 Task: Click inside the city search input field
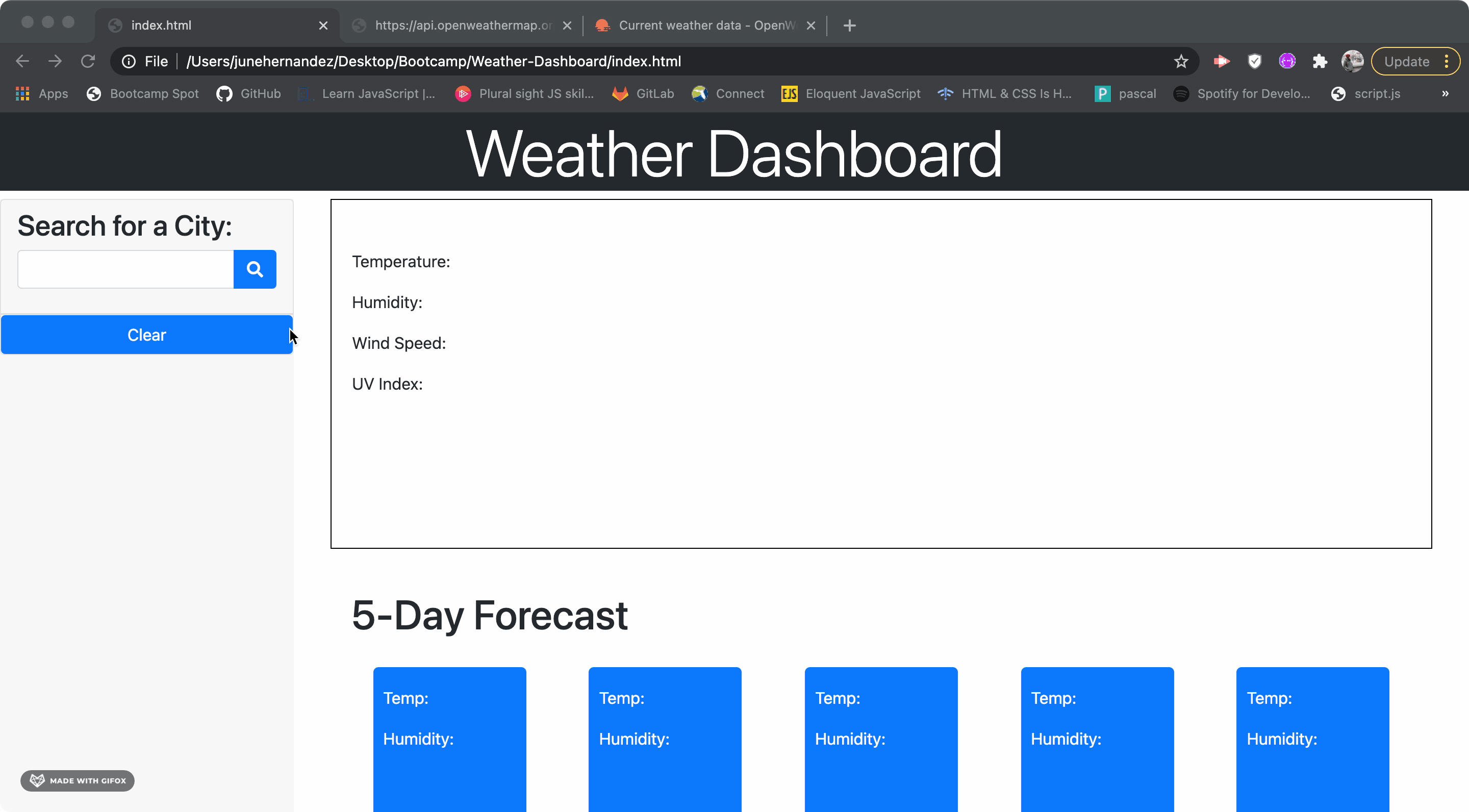point(124,269)
